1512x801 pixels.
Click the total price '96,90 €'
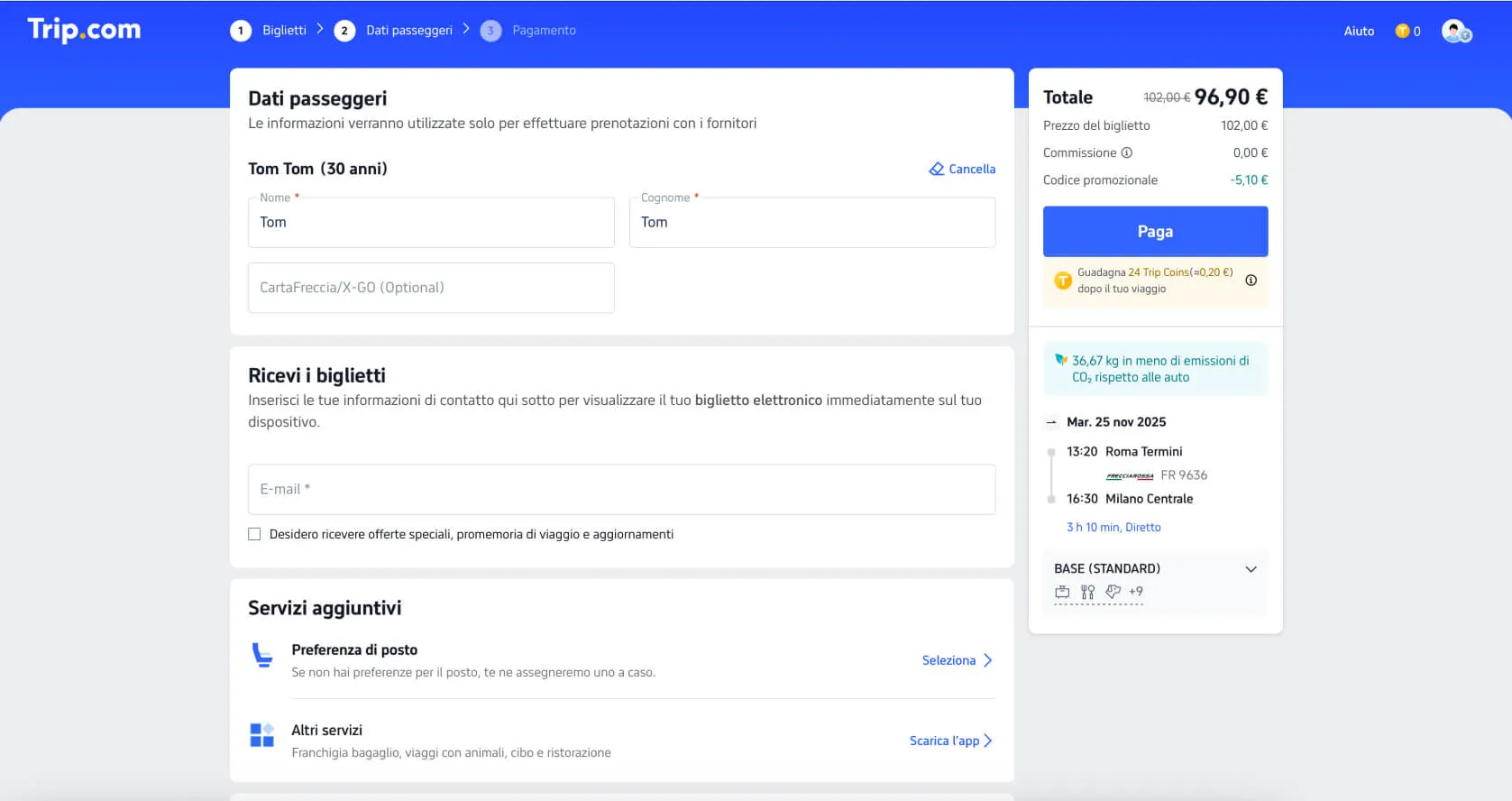click(1231, 97)
